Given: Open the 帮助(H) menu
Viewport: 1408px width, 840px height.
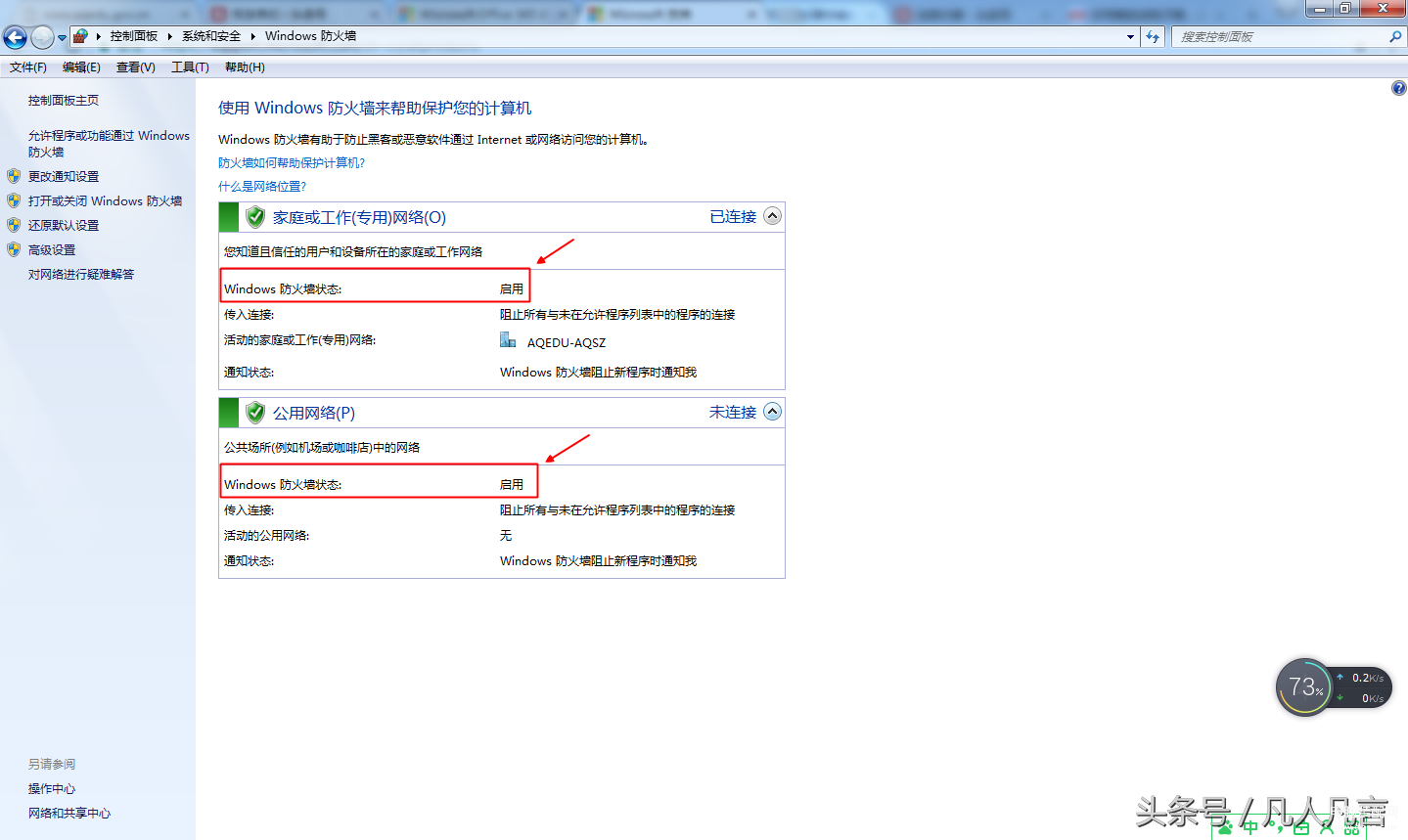Looking at the screenshot, I should (245, 67).
